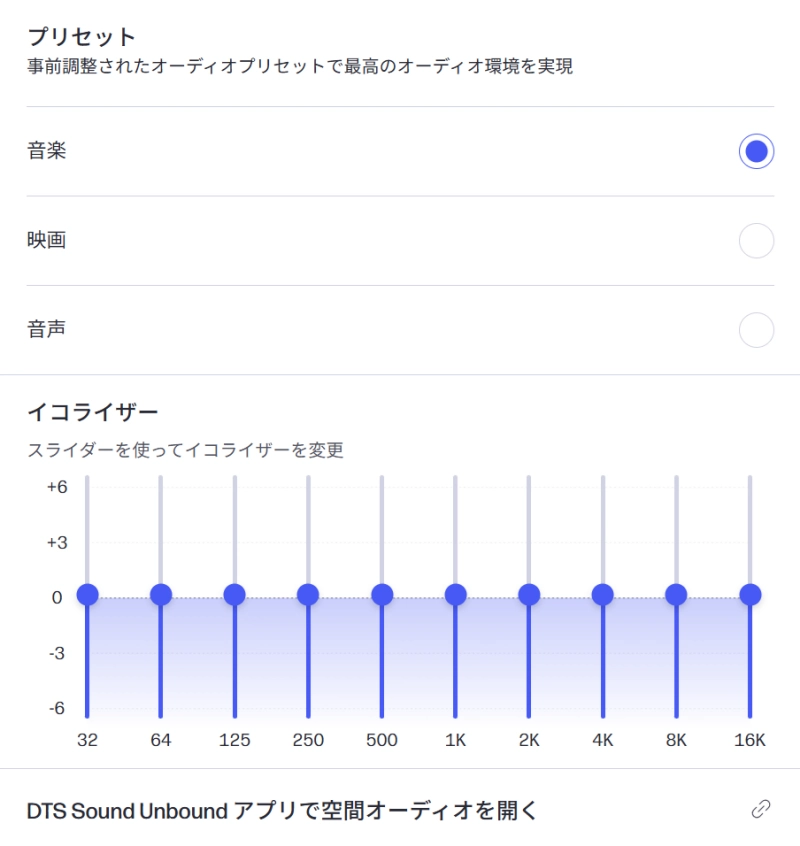Open the DTS Sound Unbound link icon
This screenshot has width=800, height=846.
761,809
